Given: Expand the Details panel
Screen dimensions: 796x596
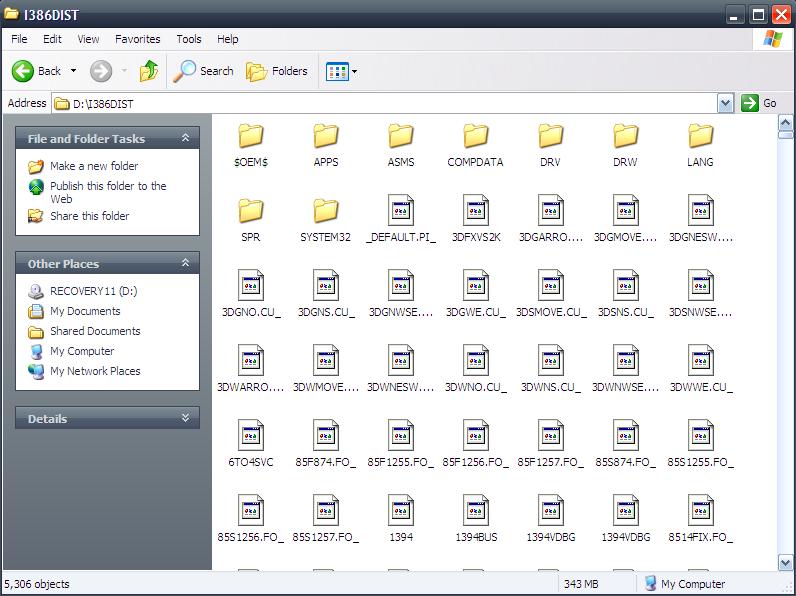Looking at the screenshot, I should pos(185,419).
